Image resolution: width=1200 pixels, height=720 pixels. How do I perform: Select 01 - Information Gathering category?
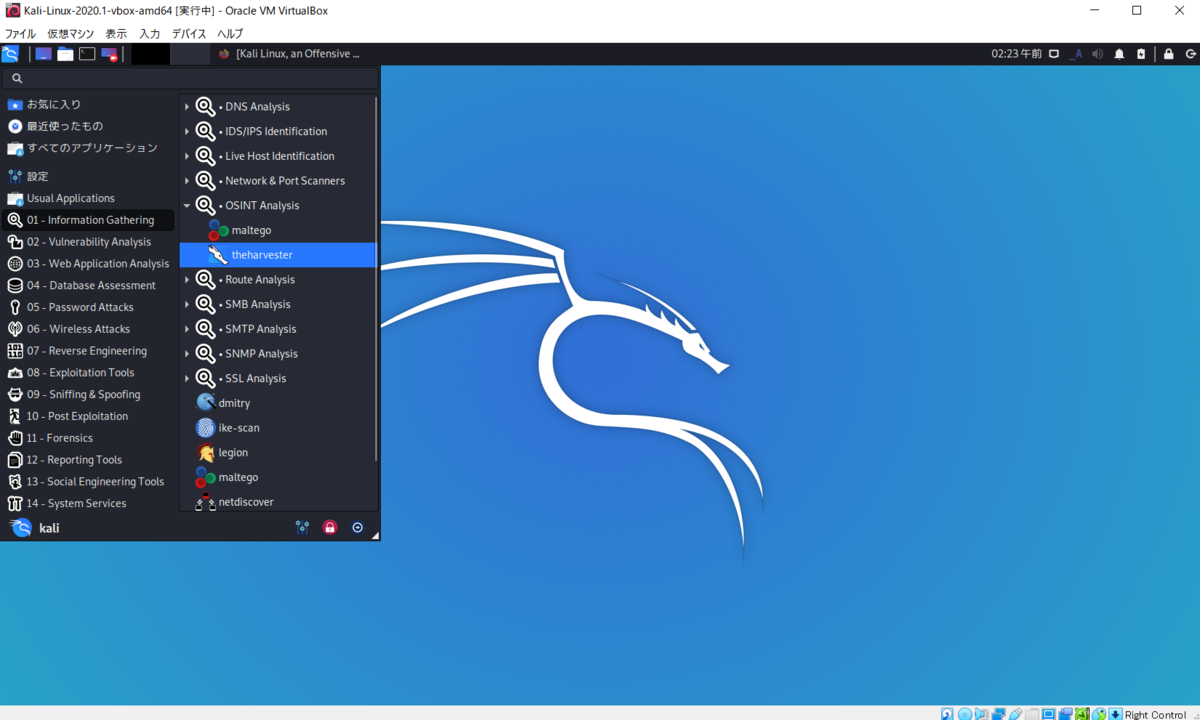click(89, 220)
